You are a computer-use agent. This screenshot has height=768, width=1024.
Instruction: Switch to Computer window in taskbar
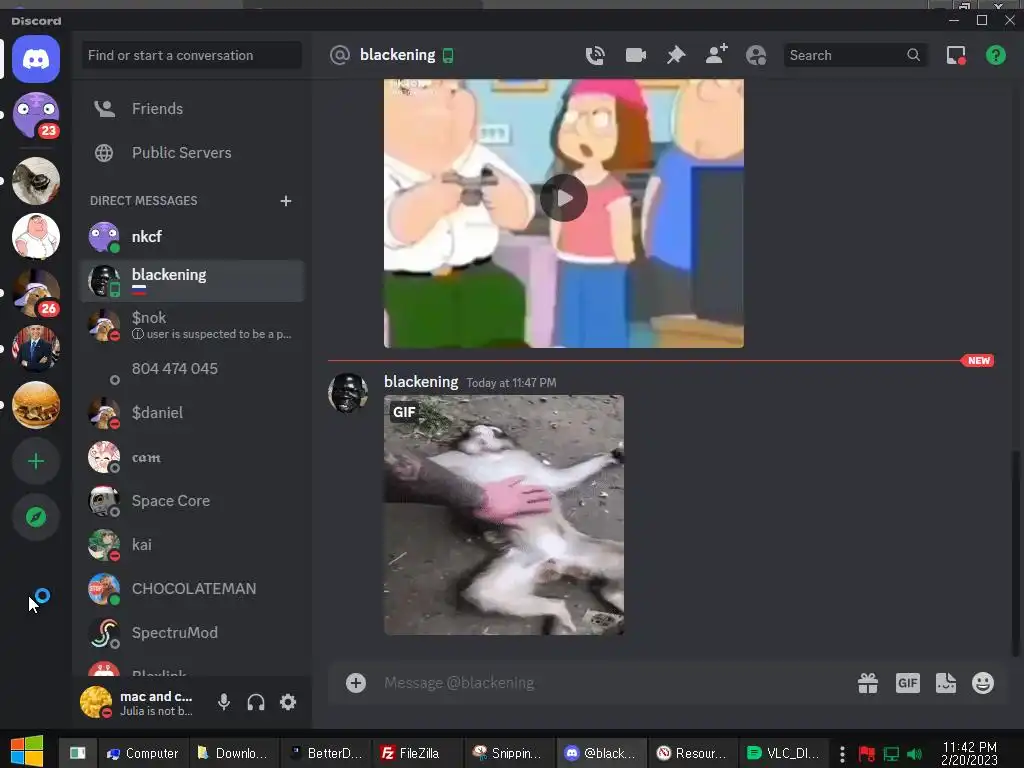[x=143, y=754]
